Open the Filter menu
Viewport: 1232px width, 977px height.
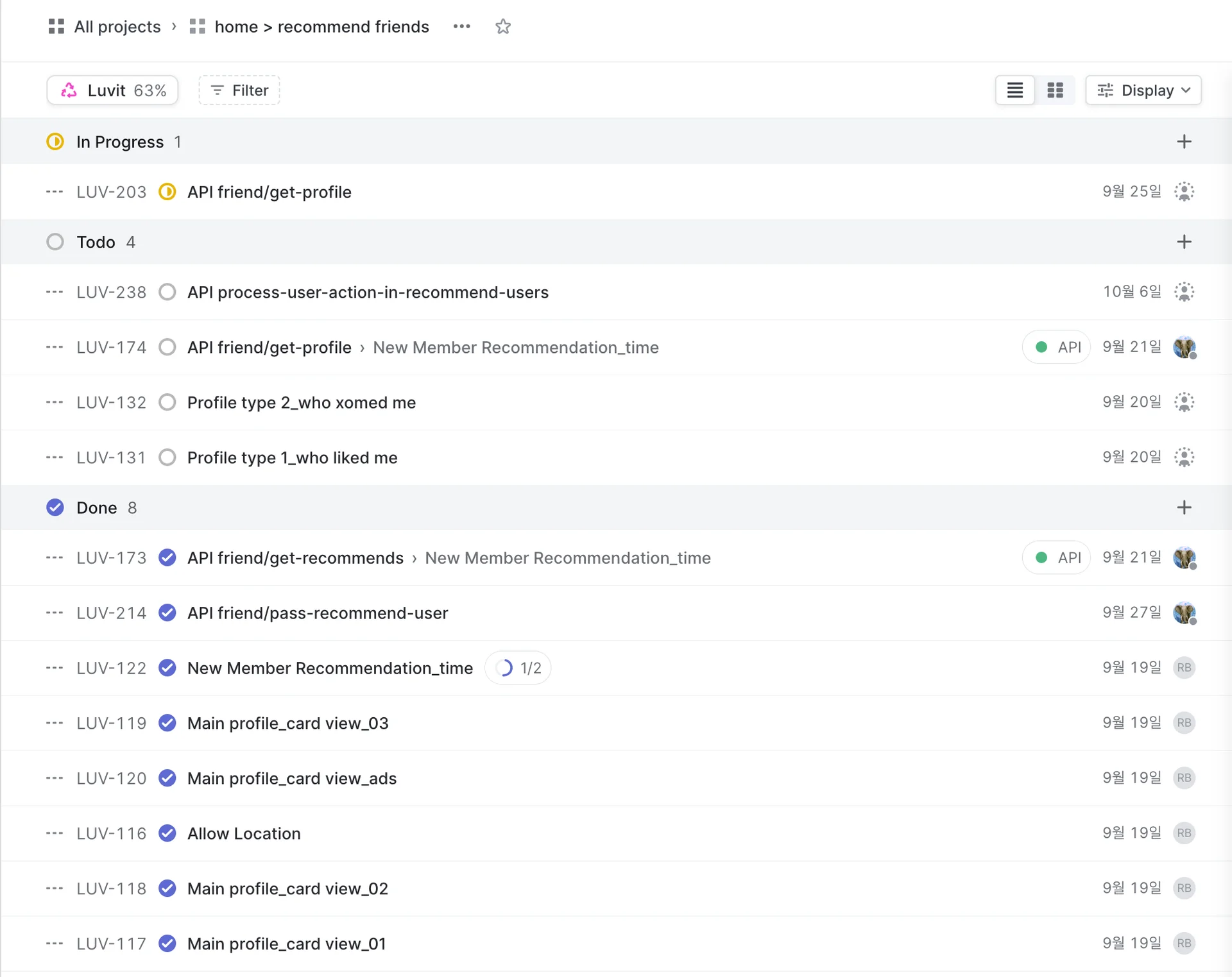pos(239,90)
